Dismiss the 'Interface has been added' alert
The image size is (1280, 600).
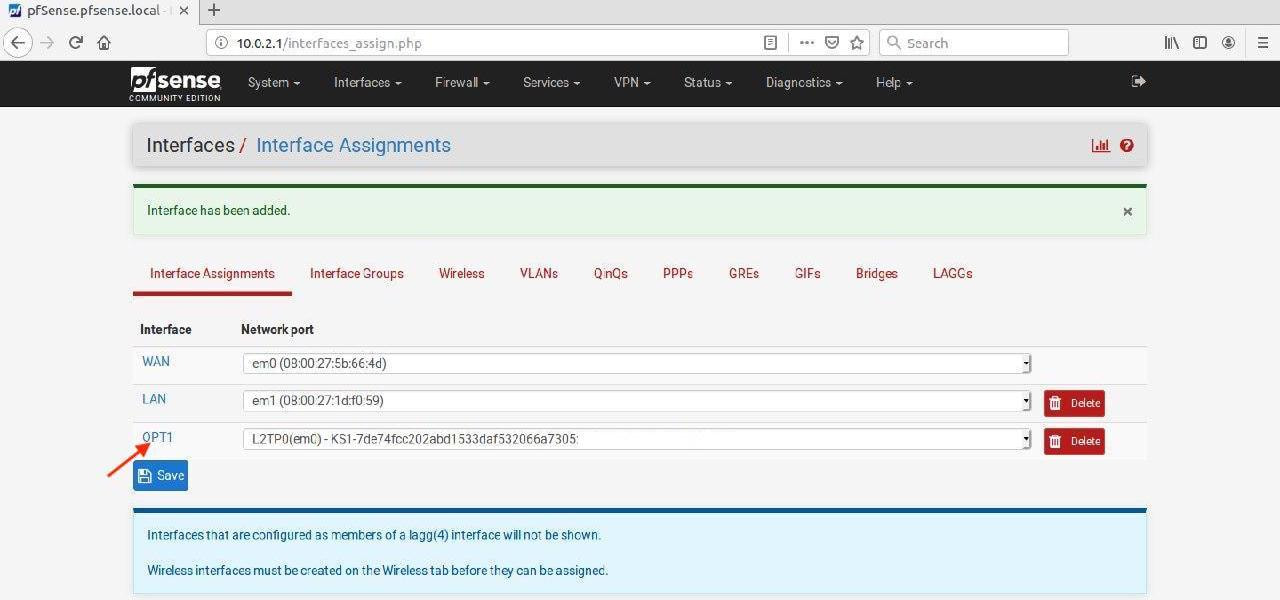[1127, 212]
